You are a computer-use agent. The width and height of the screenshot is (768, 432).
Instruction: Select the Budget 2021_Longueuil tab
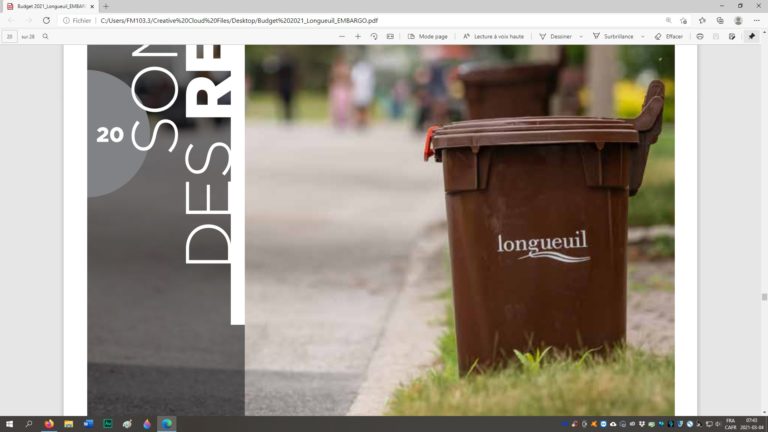point(50,6)
